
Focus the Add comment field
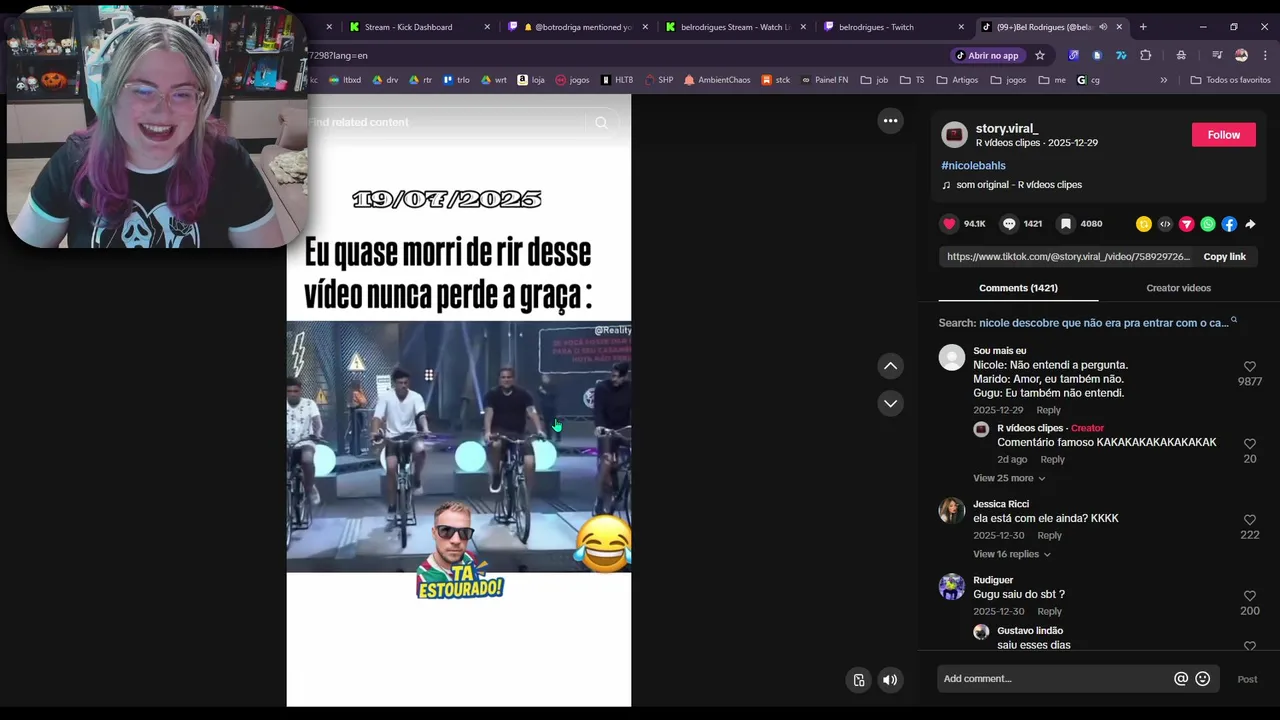(x=1055, y=679)
